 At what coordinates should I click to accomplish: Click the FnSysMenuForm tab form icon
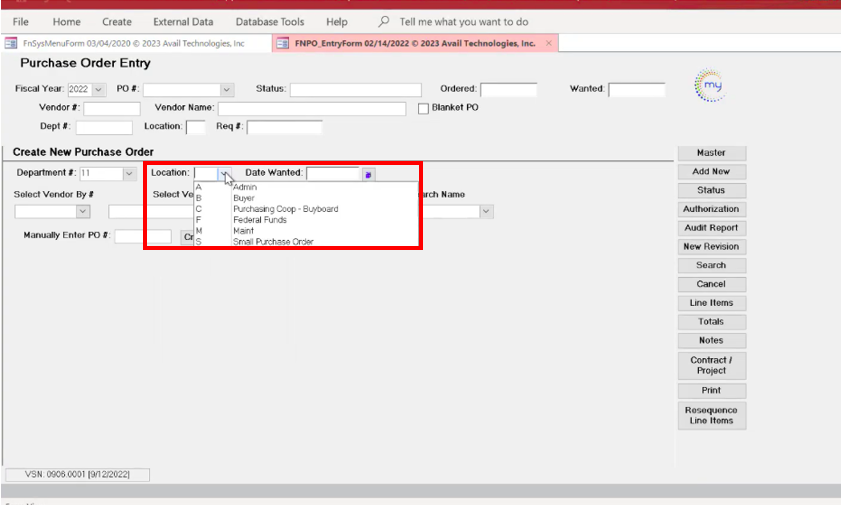coord(12,44)
